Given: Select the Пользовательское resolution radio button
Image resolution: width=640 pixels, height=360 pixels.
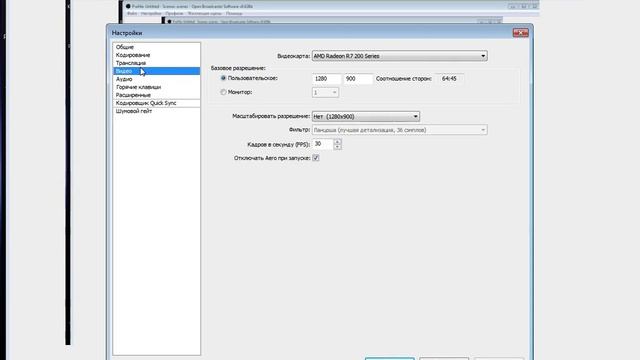Looking at the screenshot, I should 223,78.
